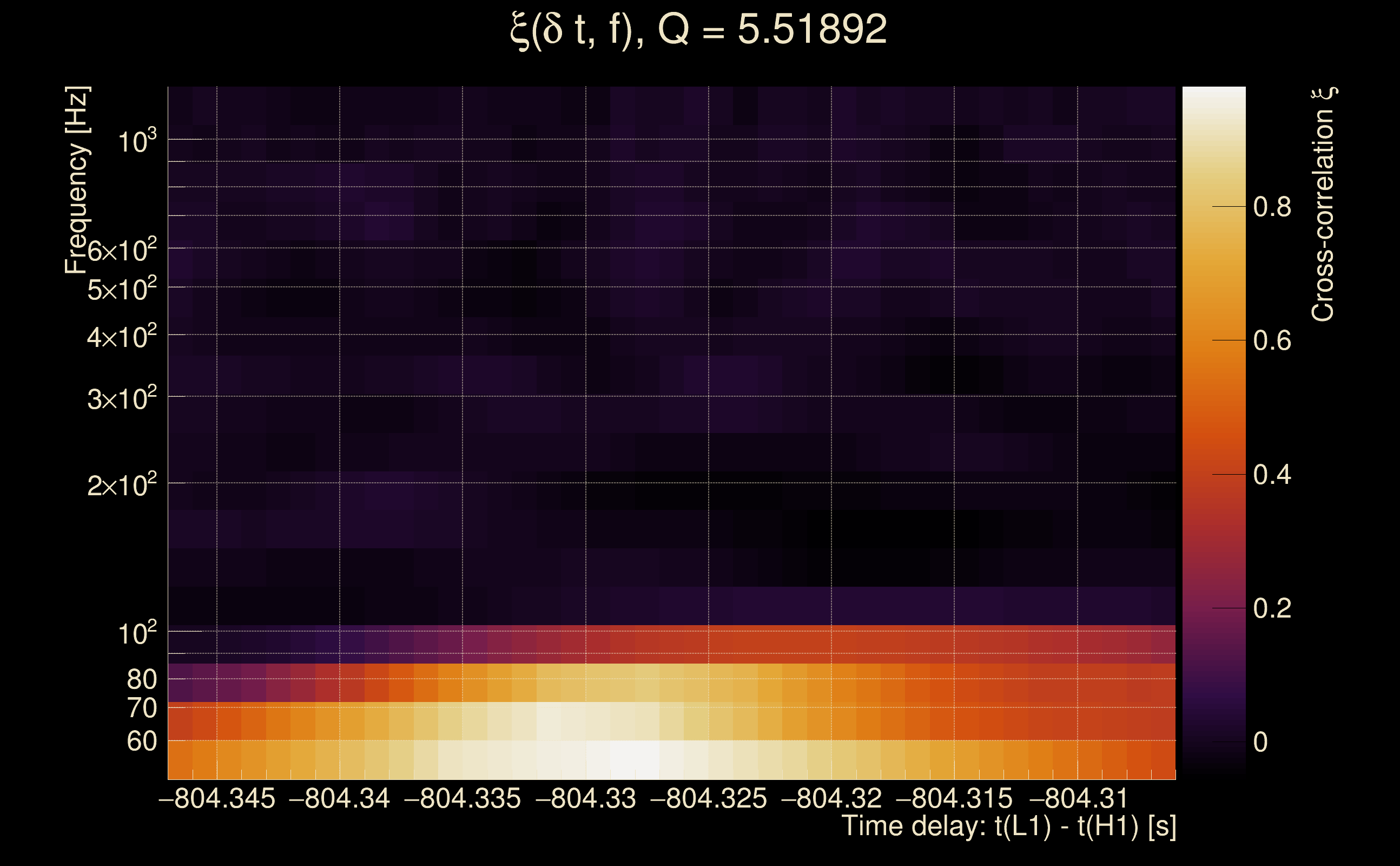The height and width of the screenshot is (866, 1400).
Task: Click the 0.6 tick label on the colorbar
Action: (1272, 341)
